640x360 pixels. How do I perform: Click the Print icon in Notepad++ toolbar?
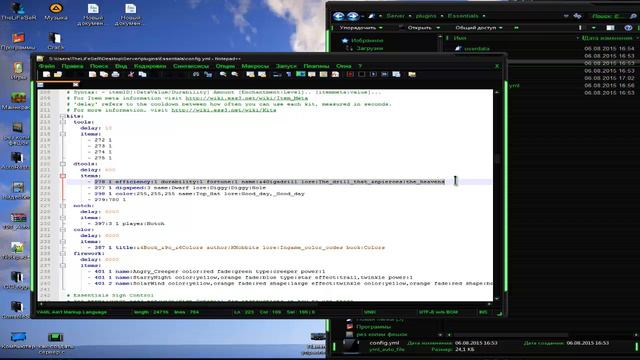tap(116, 74)
